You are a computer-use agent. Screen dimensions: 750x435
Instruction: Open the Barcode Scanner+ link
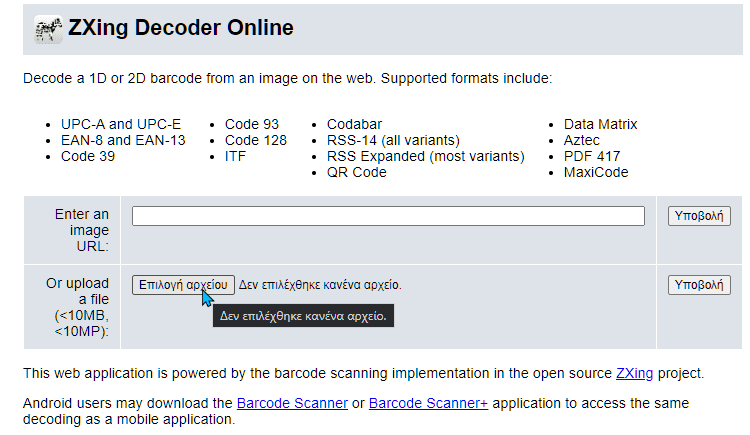[428, 403]
